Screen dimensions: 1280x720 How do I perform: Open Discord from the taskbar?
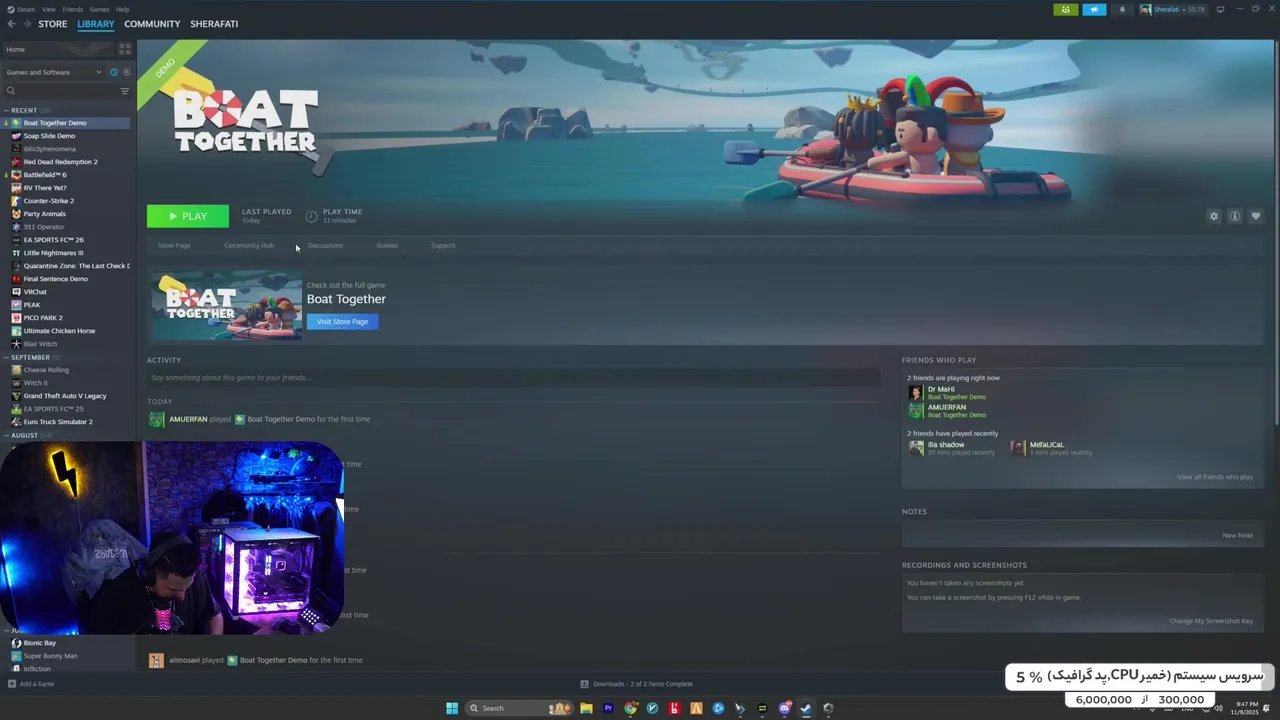click(784, 708)
